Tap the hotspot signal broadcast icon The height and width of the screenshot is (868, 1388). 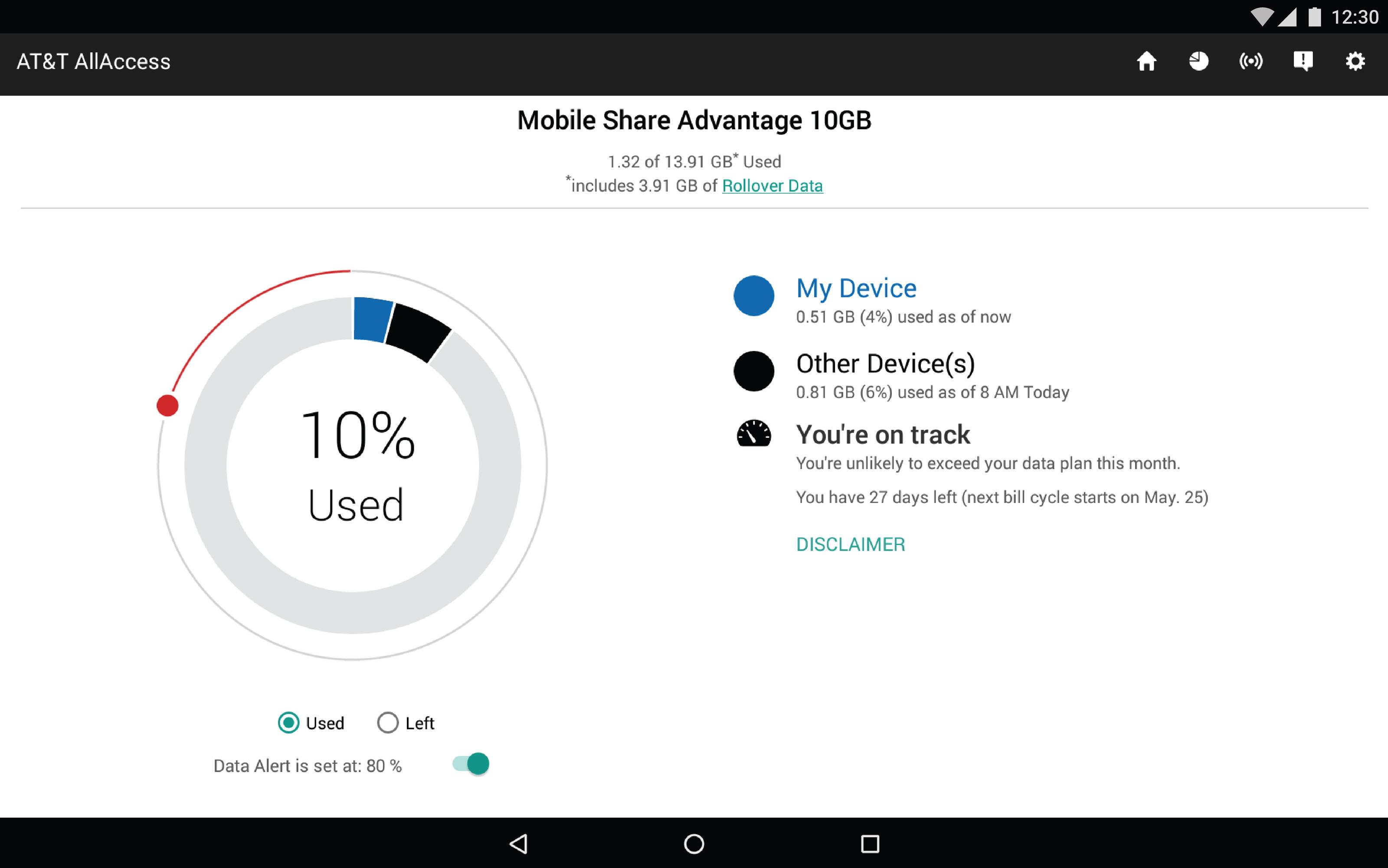point(1251,62)
